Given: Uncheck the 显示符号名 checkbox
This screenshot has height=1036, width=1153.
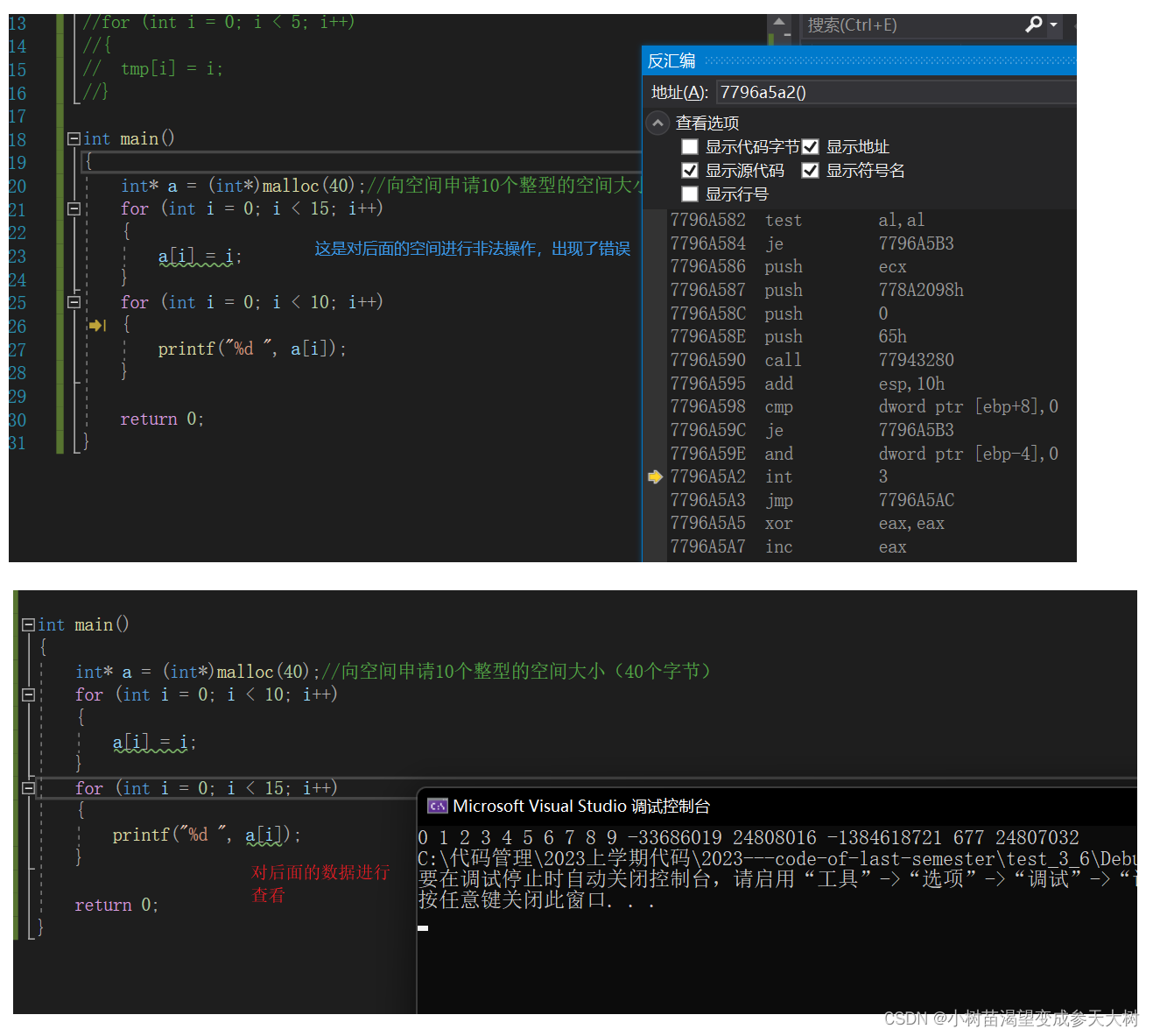Looking at the screenshot, I should [x=811, y=170].
